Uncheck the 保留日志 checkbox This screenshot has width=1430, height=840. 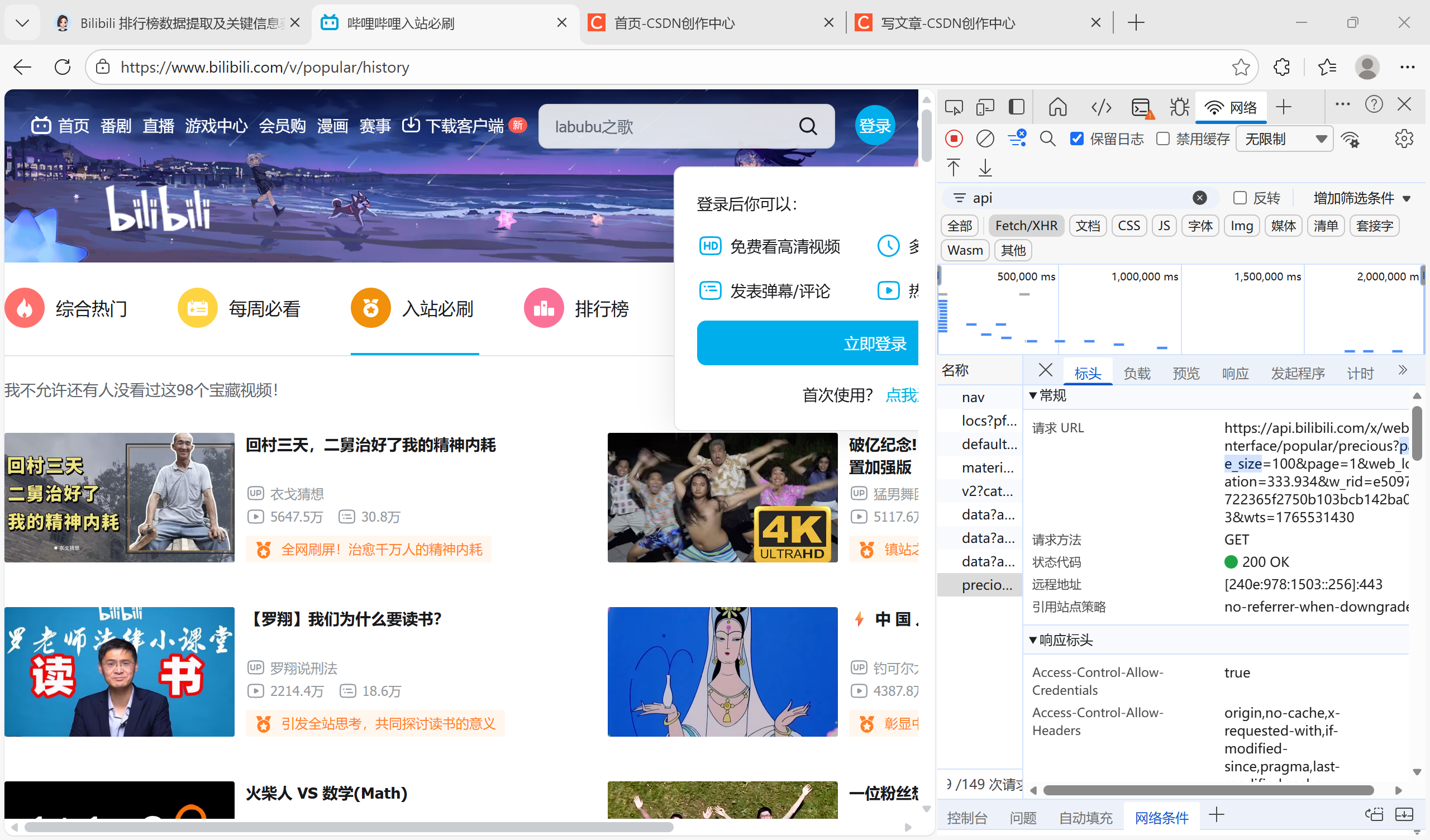(x=1076, y=139)
